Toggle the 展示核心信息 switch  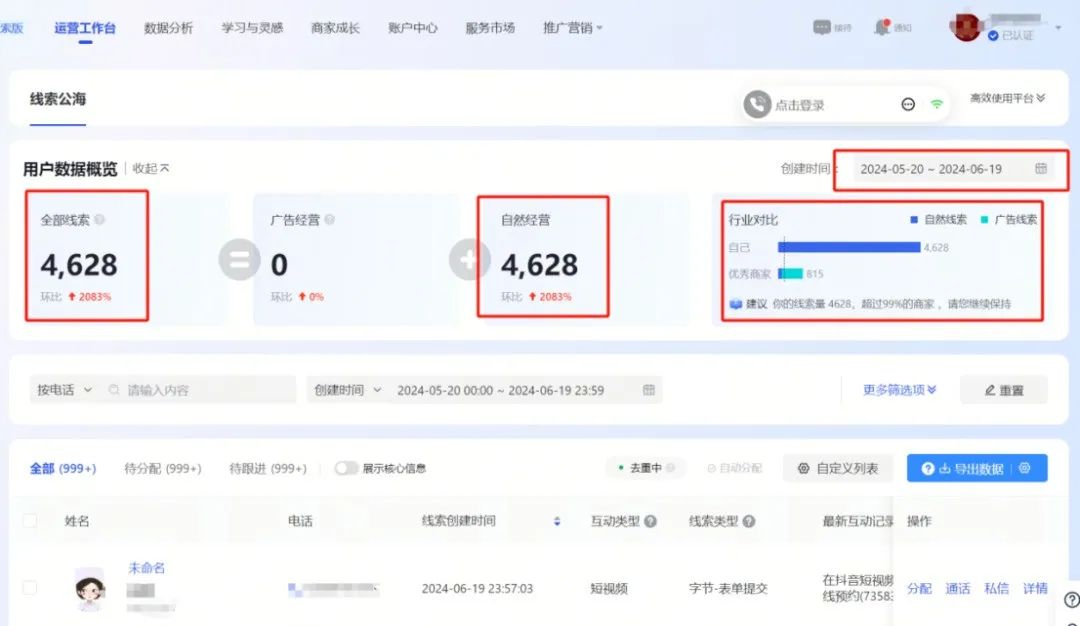[x=347, y=468]
